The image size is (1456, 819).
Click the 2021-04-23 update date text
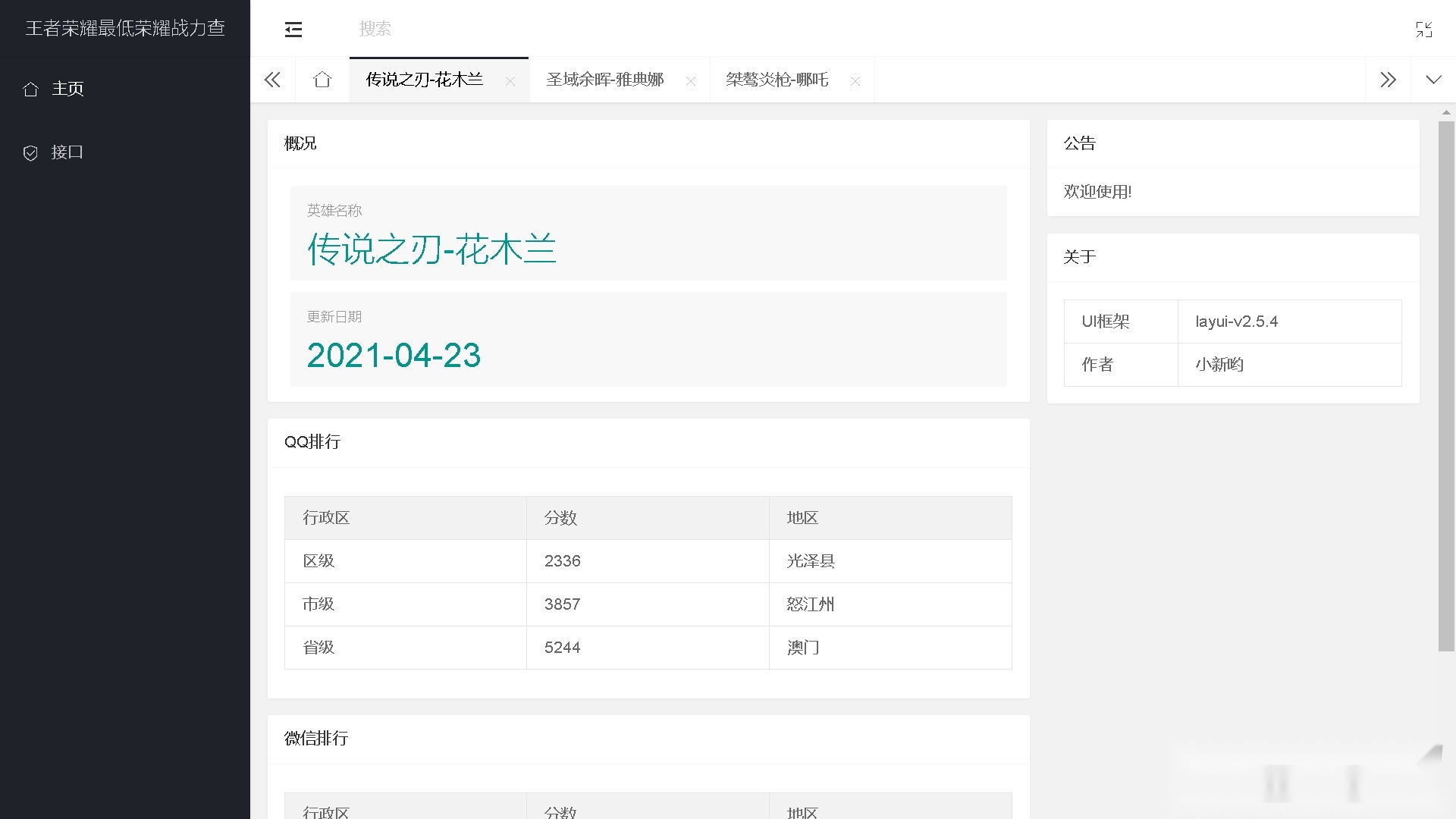tap(394, 356)
